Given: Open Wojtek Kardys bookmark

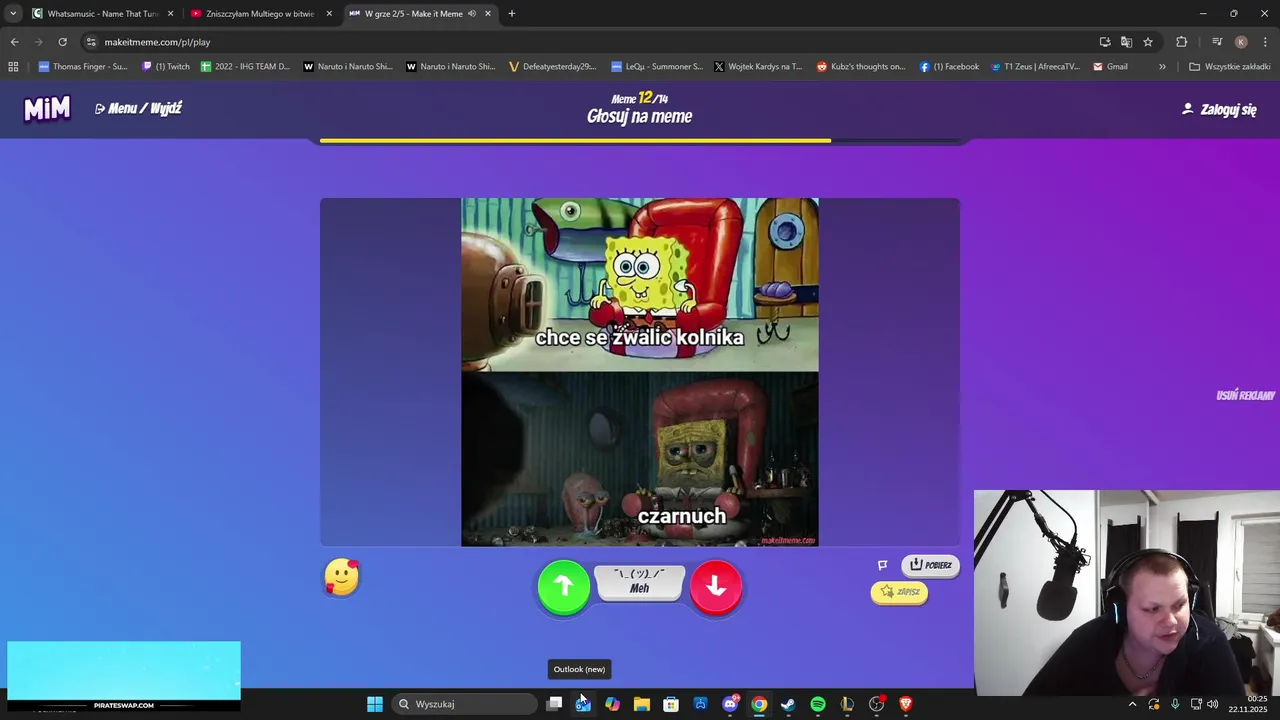Looking at the screenshot, I should click(x=758, y=67).
